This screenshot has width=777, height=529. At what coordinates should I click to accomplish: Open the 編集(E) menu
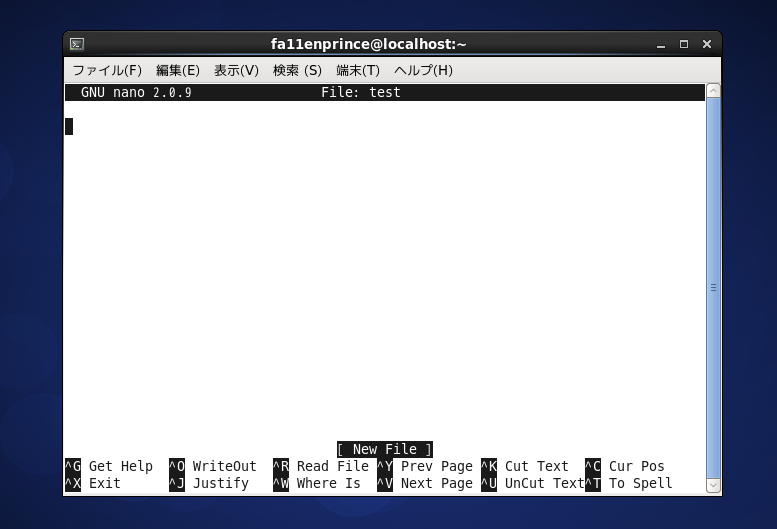177,70
